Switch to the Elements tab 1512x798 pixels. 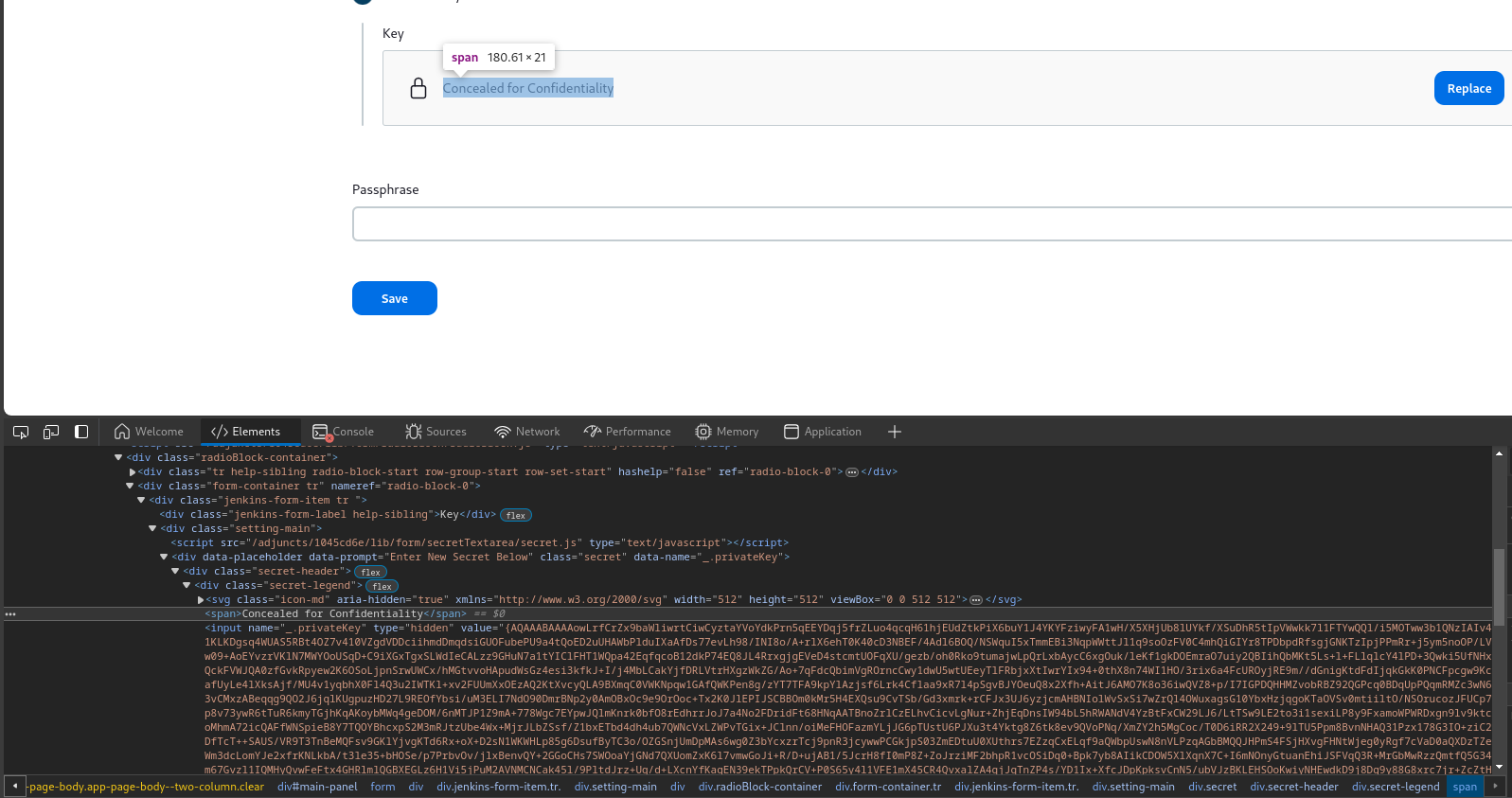coord(246,432)
